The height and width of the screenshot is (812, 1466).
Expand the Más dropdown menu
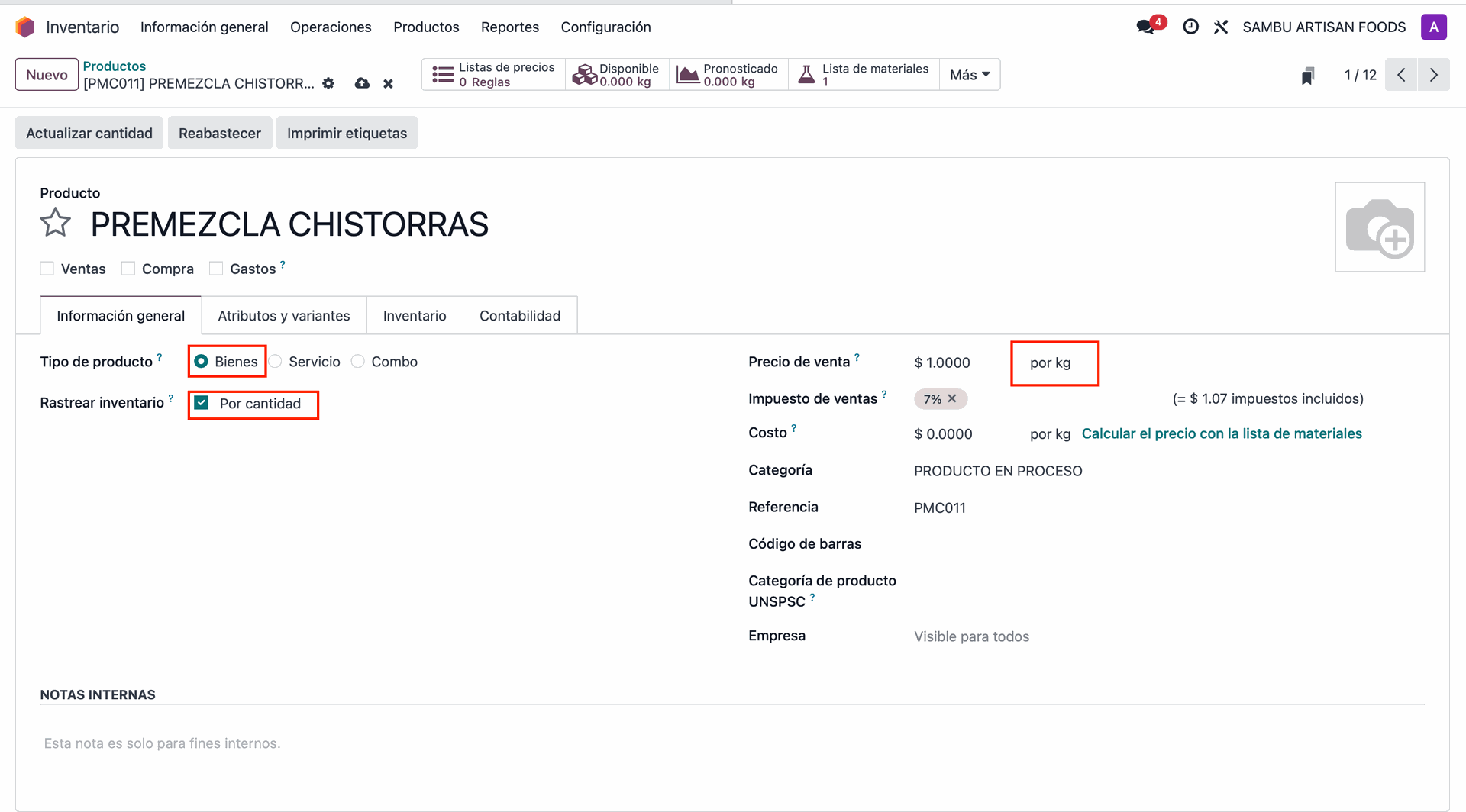970,75
